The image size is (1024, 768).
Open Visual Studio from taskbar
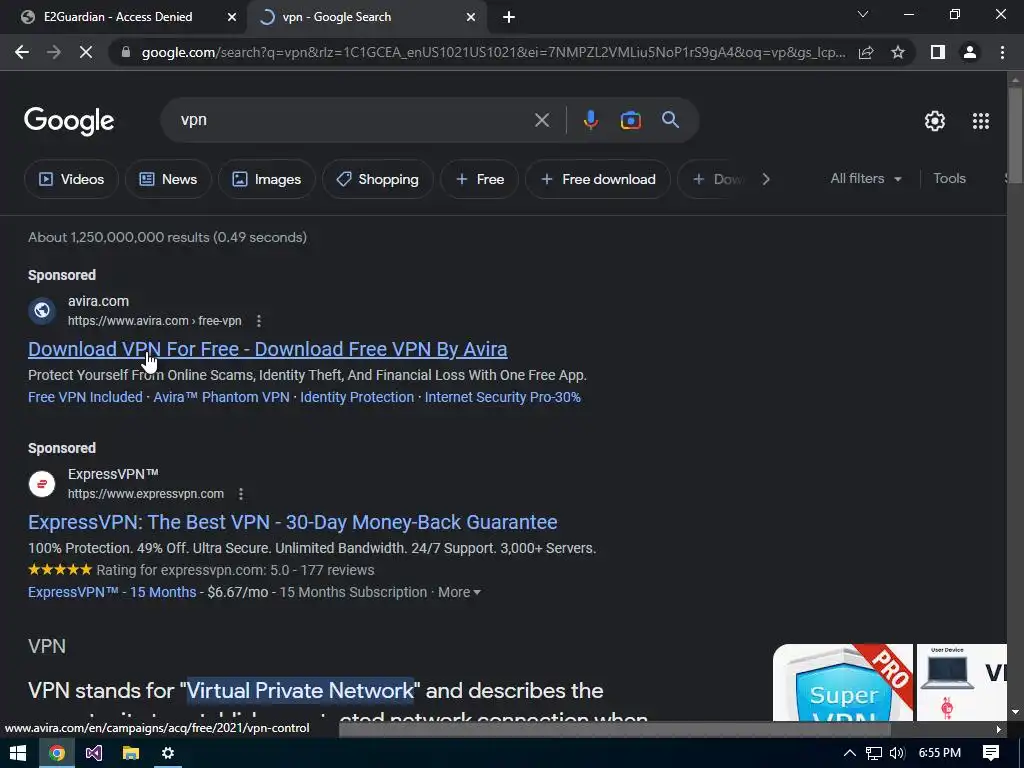tap(94, 753)
